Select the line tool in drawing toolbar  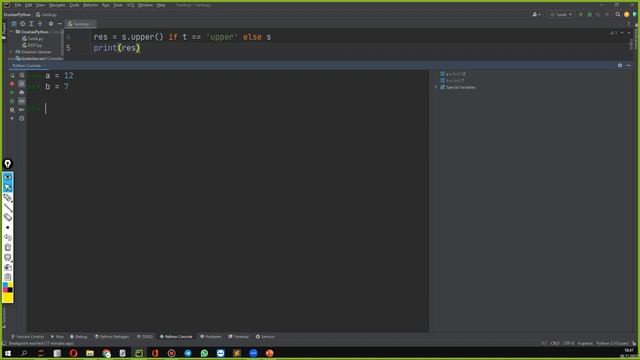tap(8, 207)
